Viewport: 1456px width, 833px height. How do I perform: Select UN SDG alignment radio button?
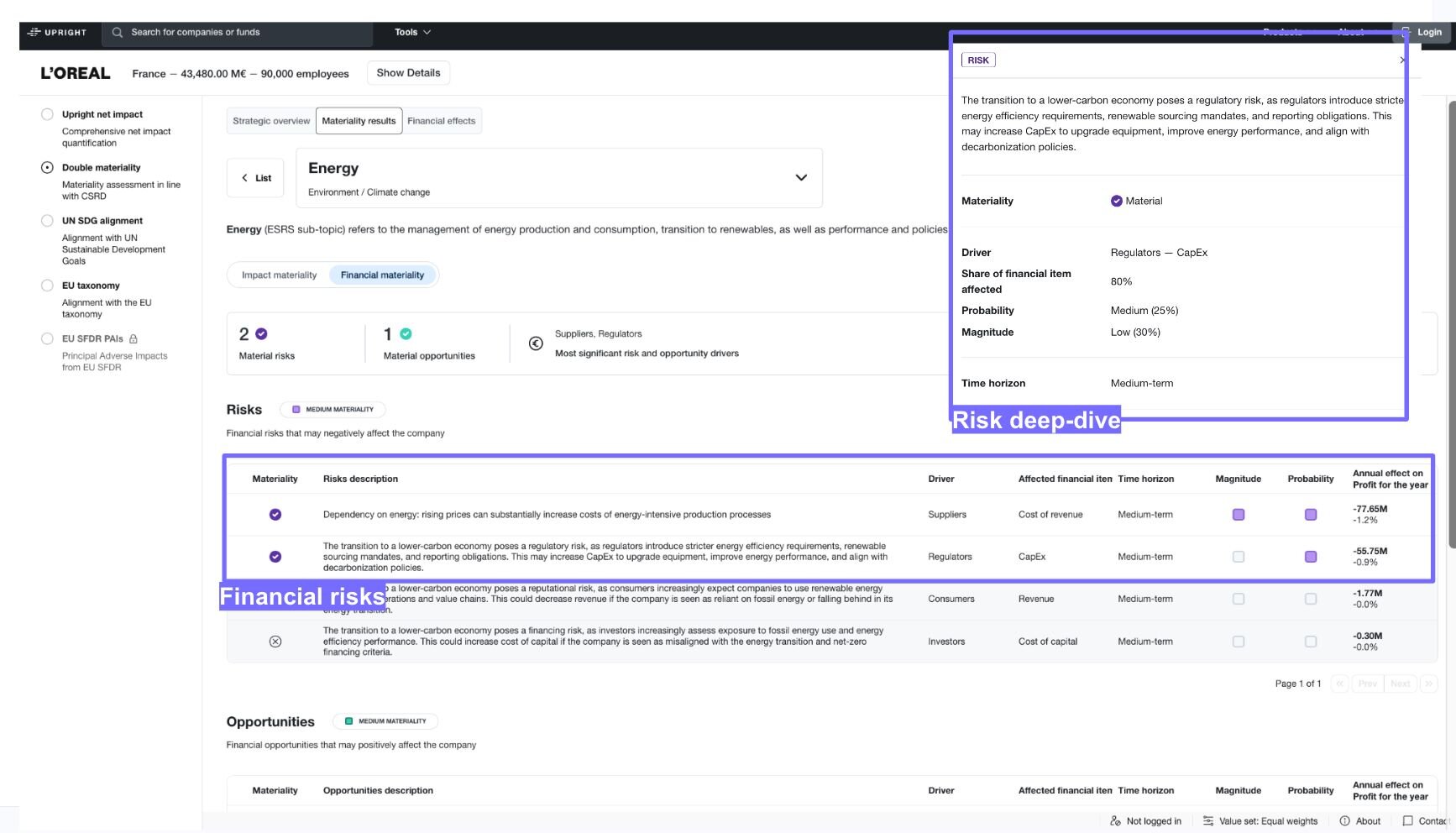pos(47,221)
